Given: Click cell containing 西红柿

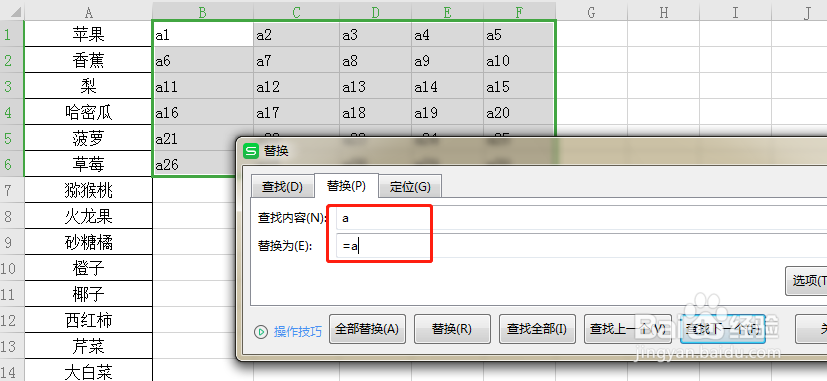Looking at the screenshot, I should (89, 320).
